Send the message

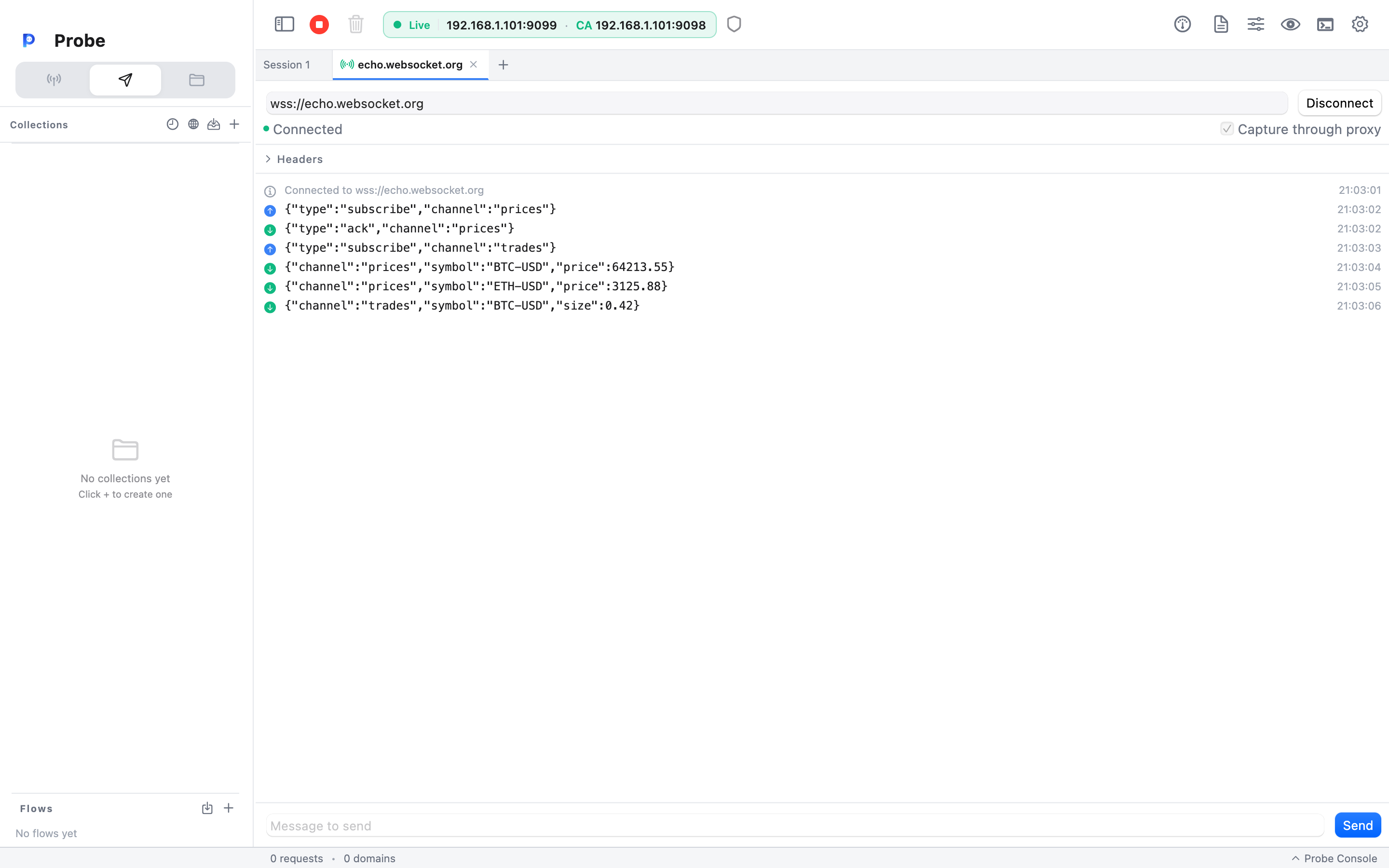point(1358,826)
